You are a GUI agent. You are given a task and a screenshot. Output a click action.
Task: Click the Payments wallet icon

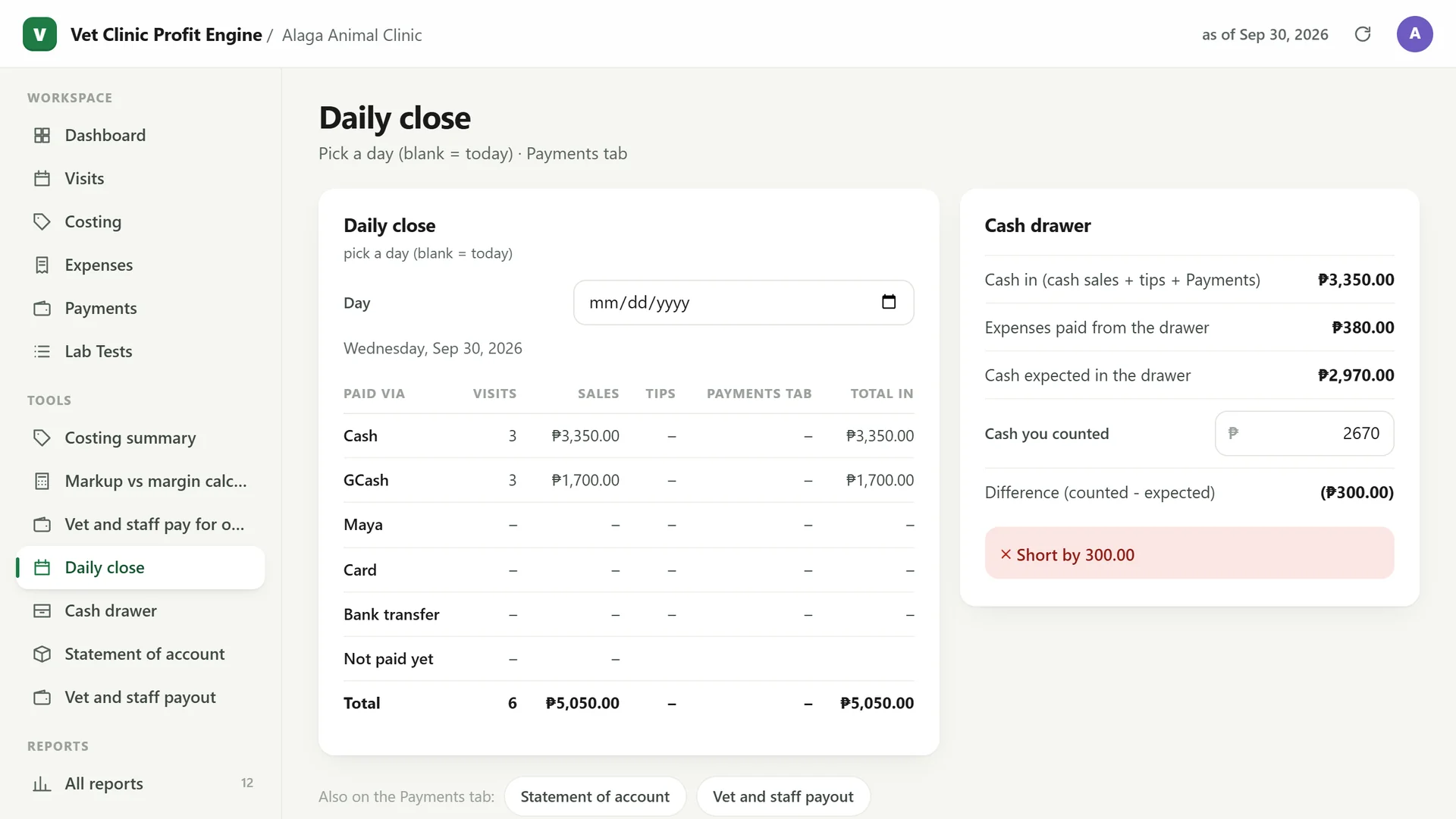tap(42, 308)
